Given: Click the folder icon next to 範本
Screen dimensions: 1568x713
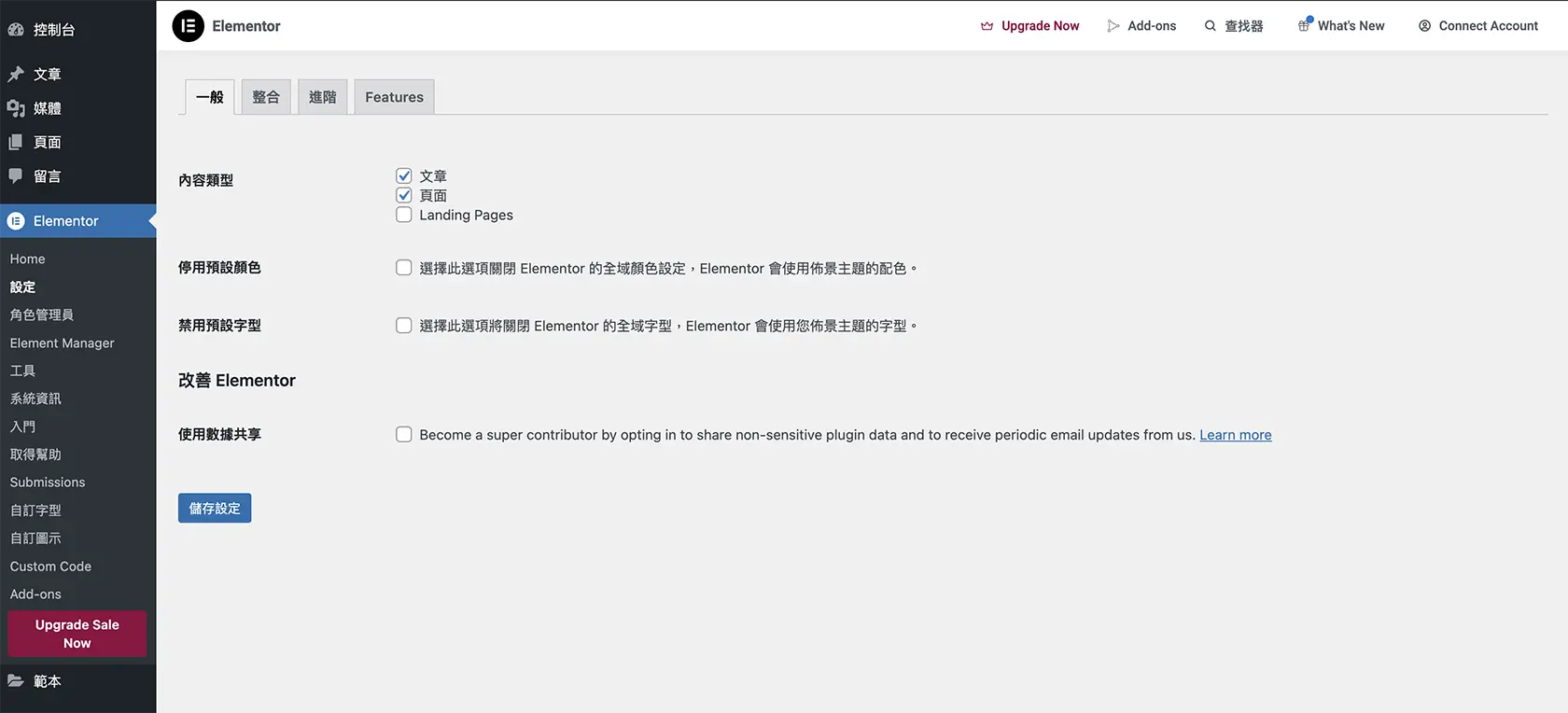Looking at the screenshot, I should tap(16, 681).
